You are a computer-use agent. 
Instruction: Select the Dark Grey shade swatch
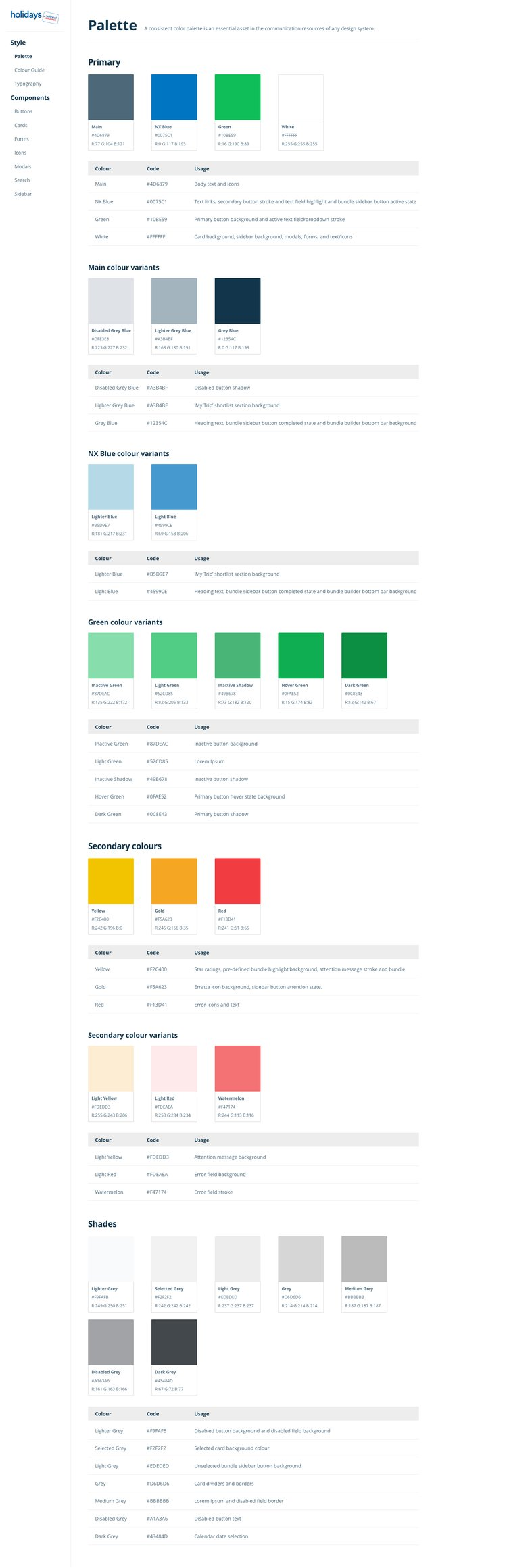tap(174, 1342)
